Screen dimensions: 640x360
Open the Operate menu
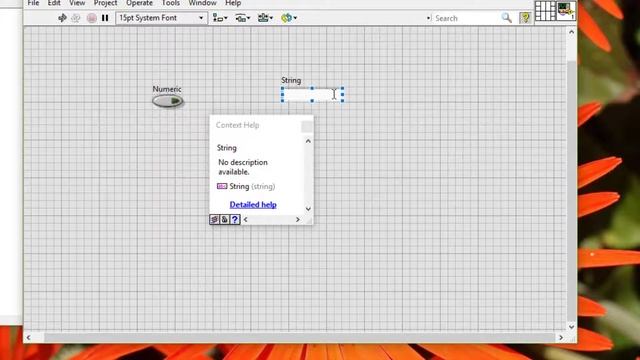click(x=139, y=3)
